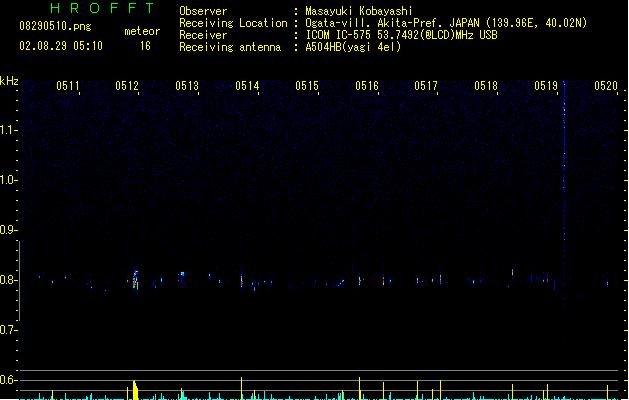Click the 0520 time marker
The image size is (629, 400).
coord(606,86)
